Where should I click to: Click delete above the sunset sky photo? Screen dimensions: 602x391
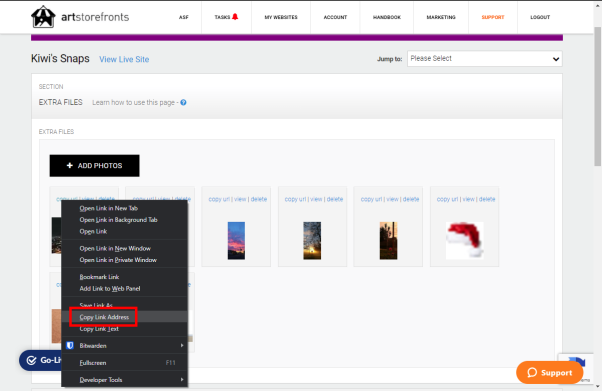[x=259, y=199]
